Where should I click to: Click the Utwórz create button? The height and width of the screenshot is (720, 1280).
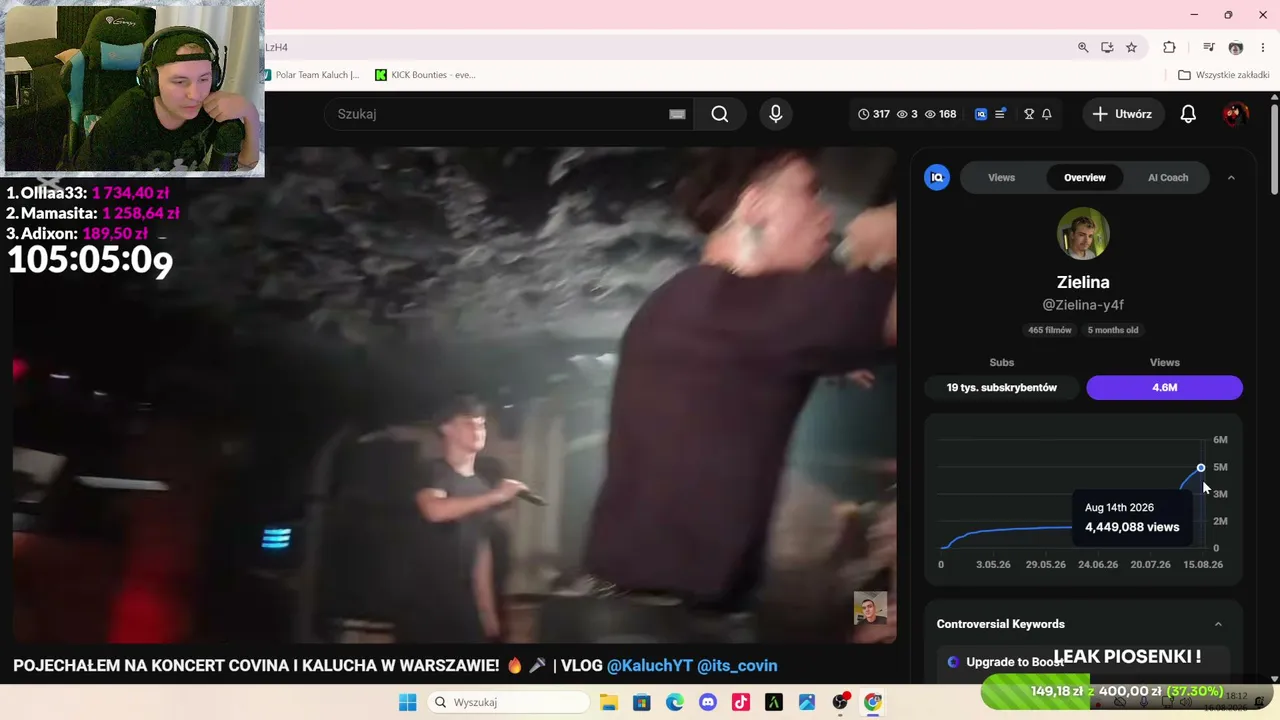[1122, 114]
